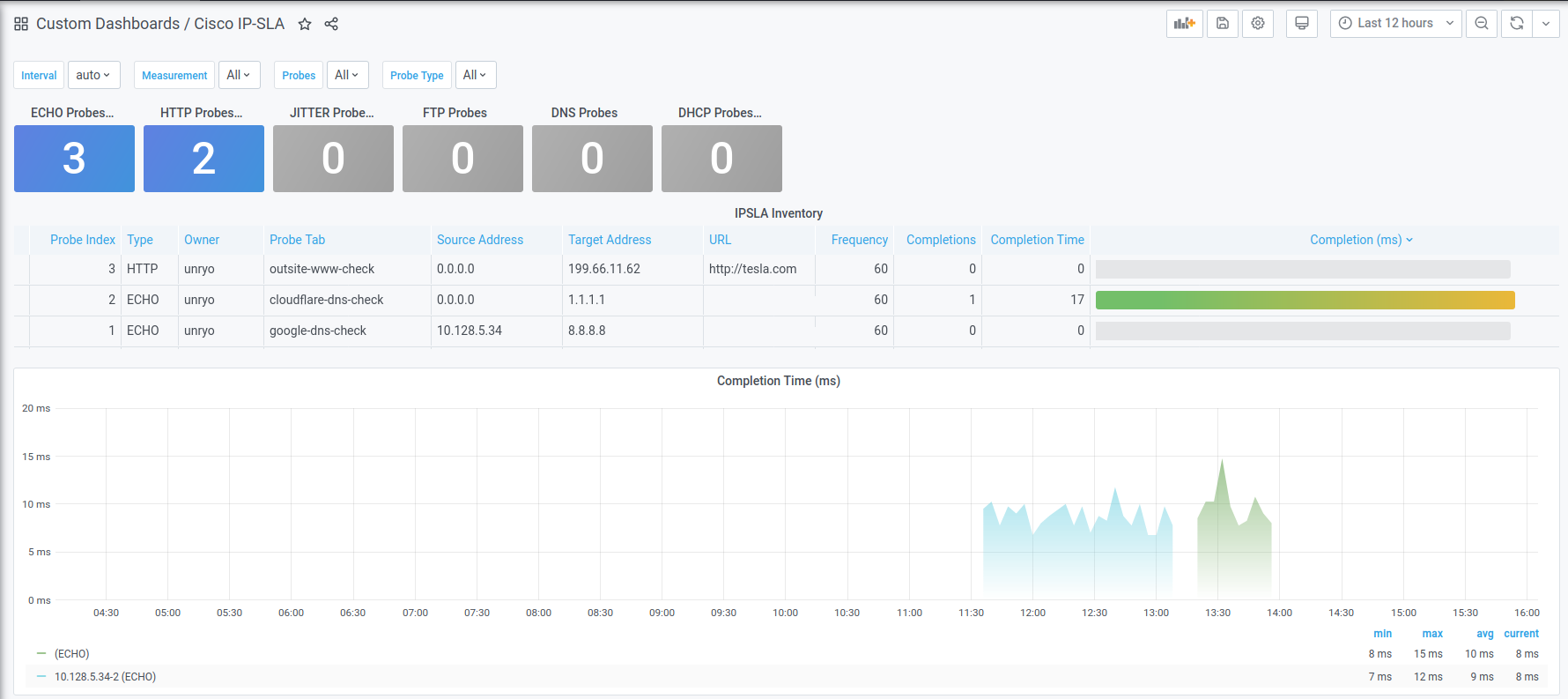Refresh the dashboard
The height and width of the screenshot is (699, 1568).
[1517, 24]
